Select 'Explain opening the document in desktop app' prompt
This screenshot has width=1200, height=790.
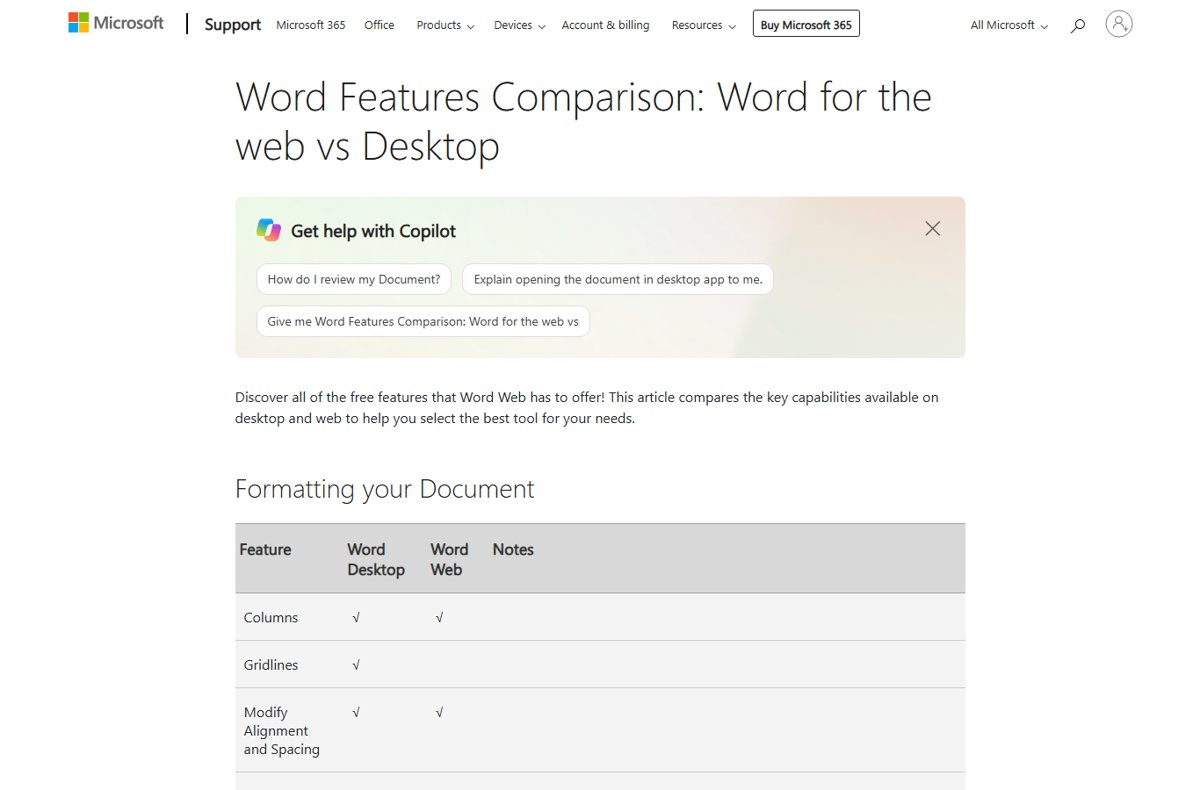pos(618,279)
